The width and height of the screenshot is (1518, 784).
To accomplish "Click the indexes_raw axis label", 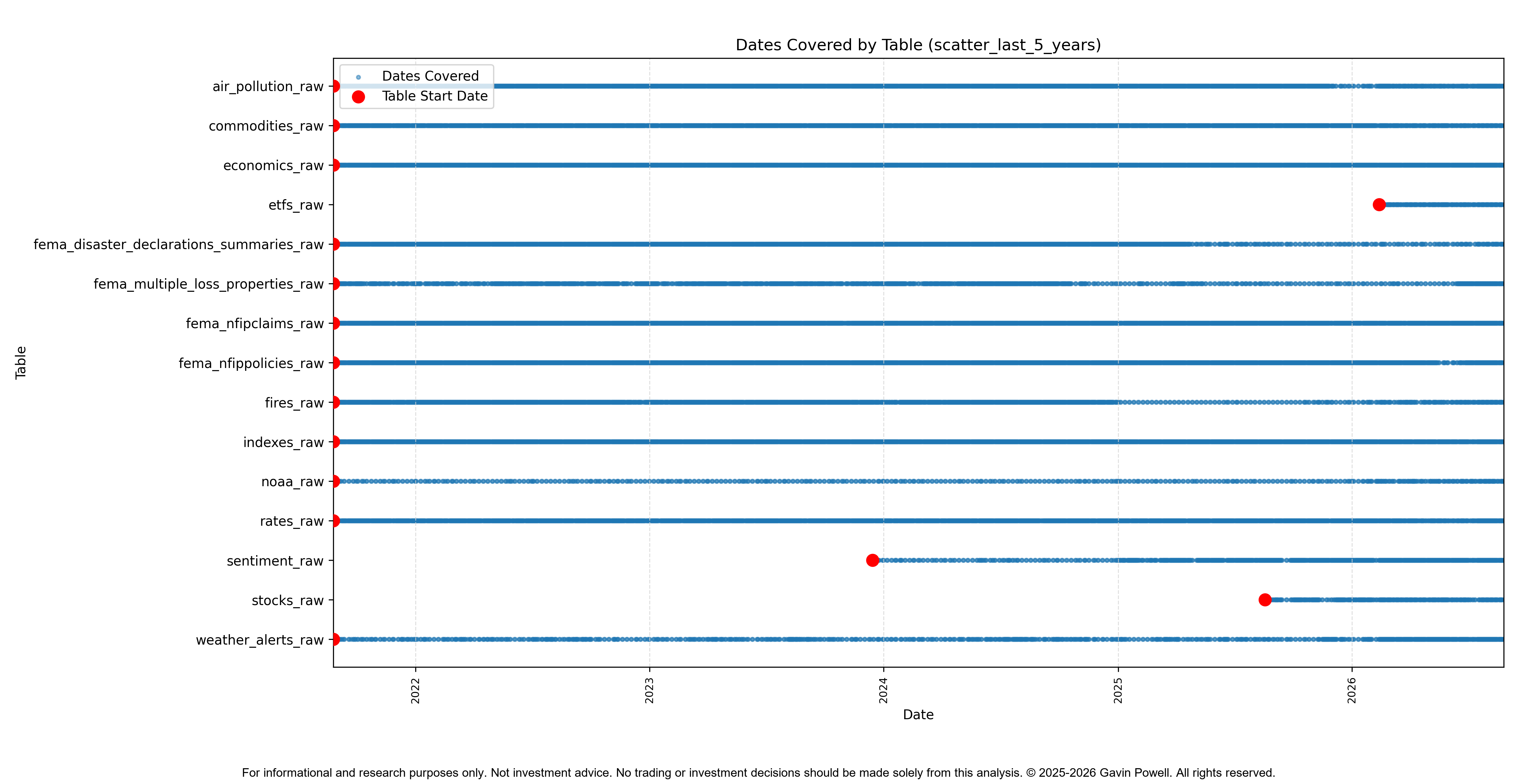I will click(x=283, y=442).
